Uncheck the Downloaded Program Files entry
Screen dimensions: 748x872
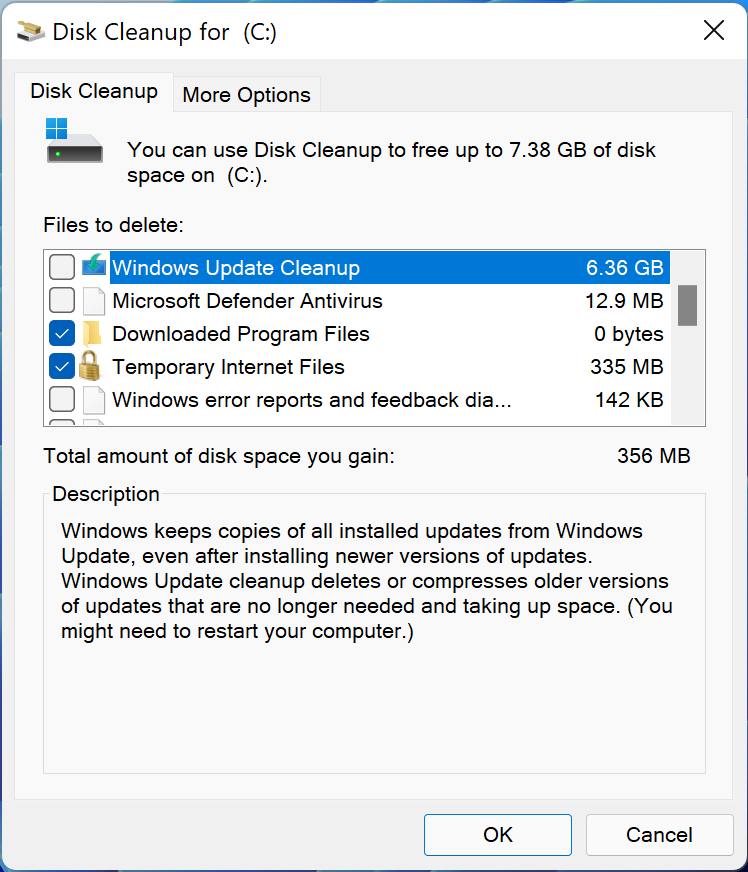pos(61,333)
